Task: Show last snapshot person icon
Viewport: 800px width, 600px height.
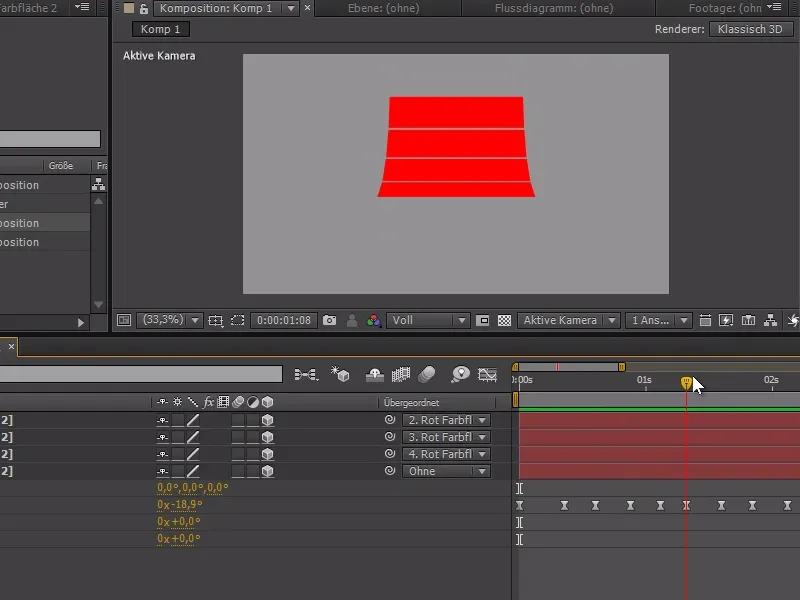Action: (352, 320)
